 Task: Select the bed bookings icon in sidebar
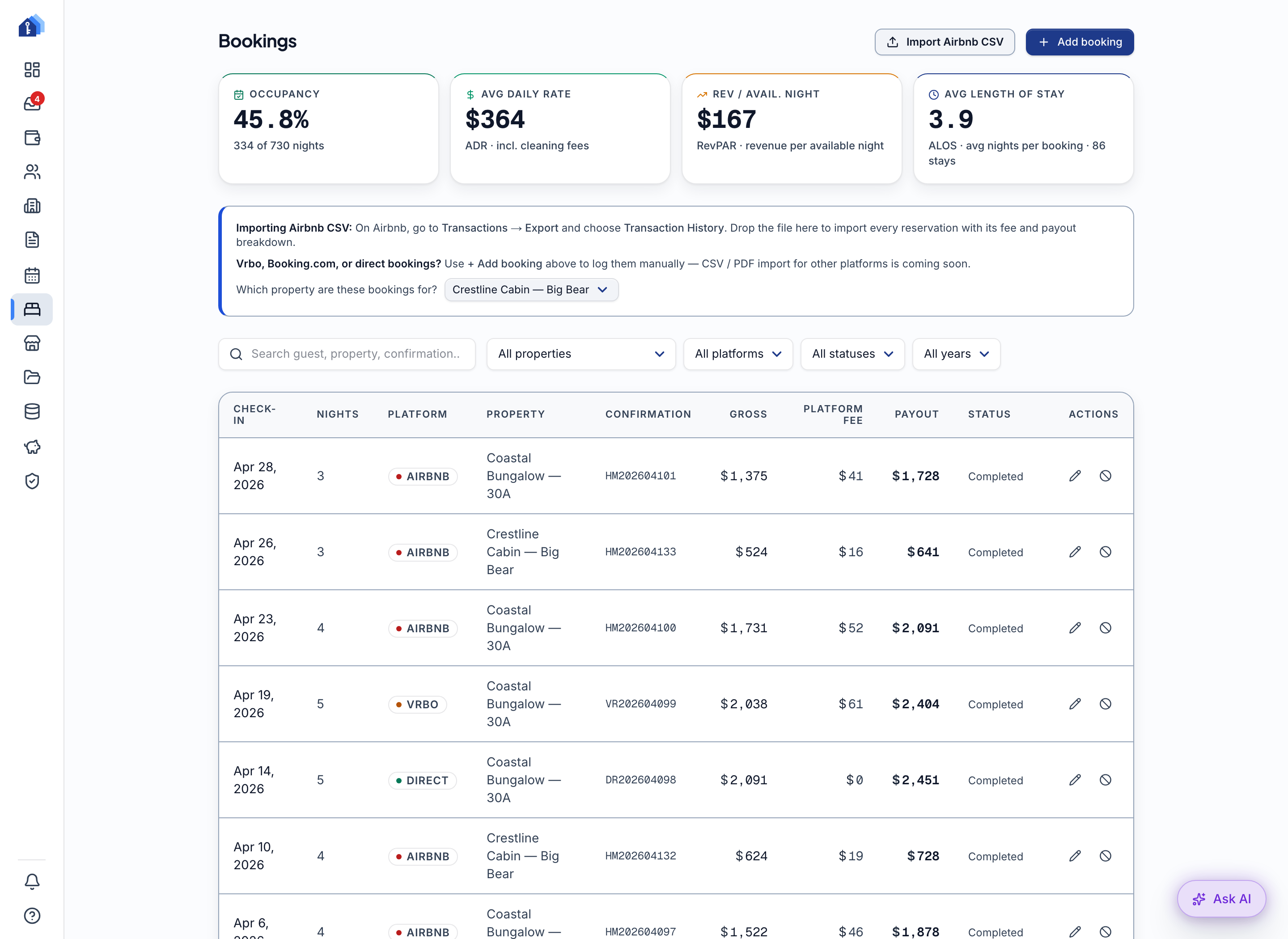click(x=32, y=309)
